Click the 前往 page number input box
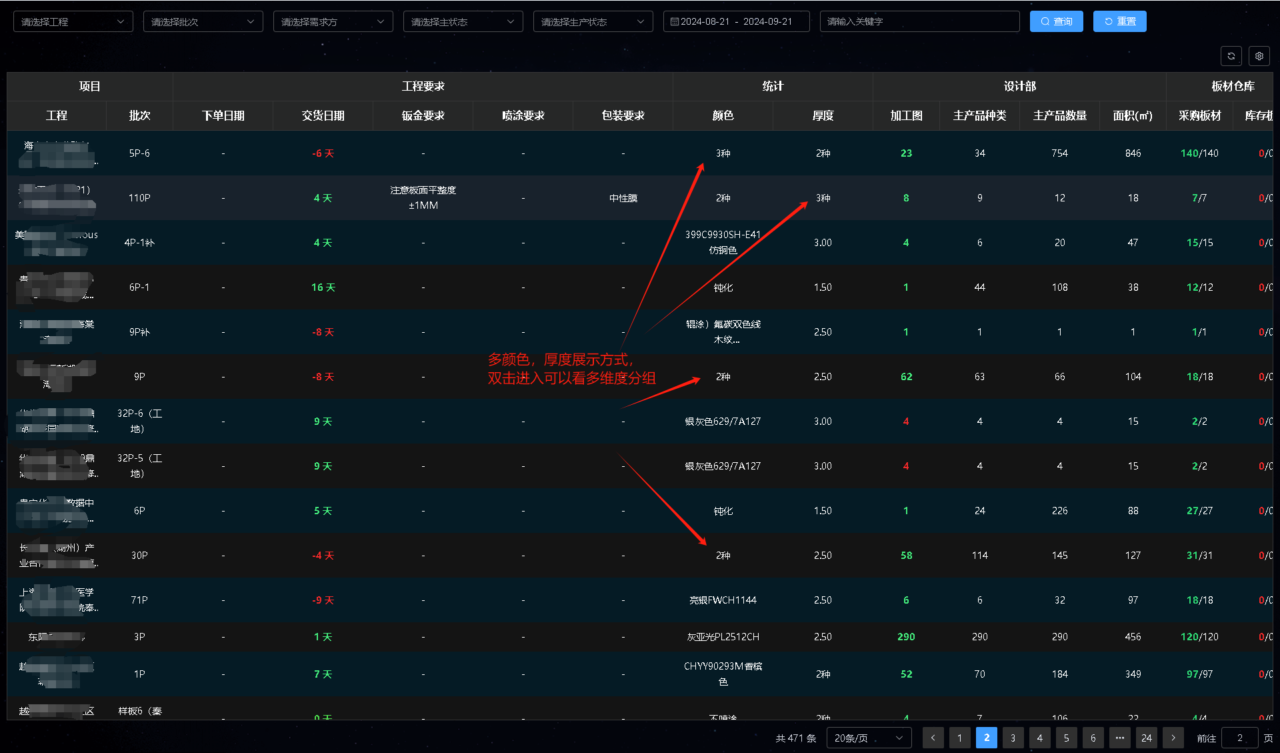Viewport: 1280px width, 753px height. 1240,738
